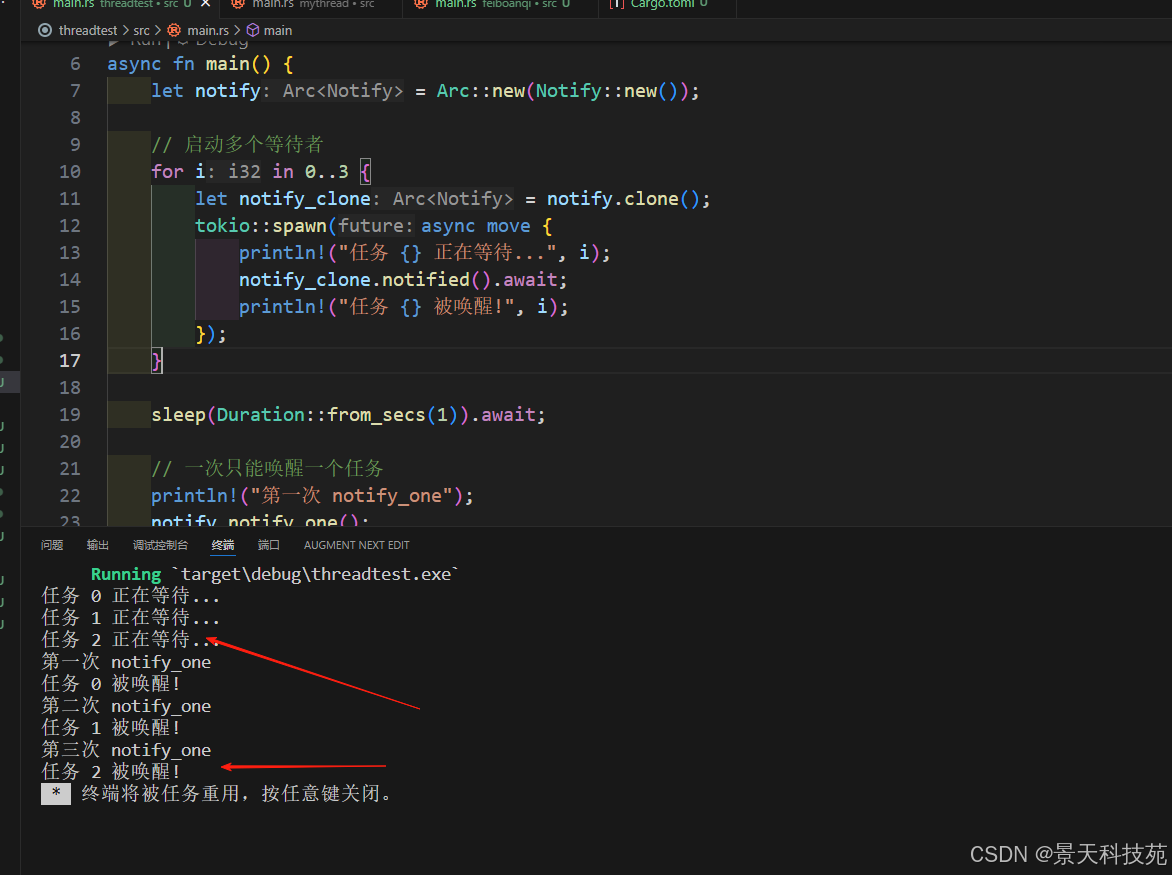
Task: Click the asterisk marker in the terminal
Action: click(56, 794)
